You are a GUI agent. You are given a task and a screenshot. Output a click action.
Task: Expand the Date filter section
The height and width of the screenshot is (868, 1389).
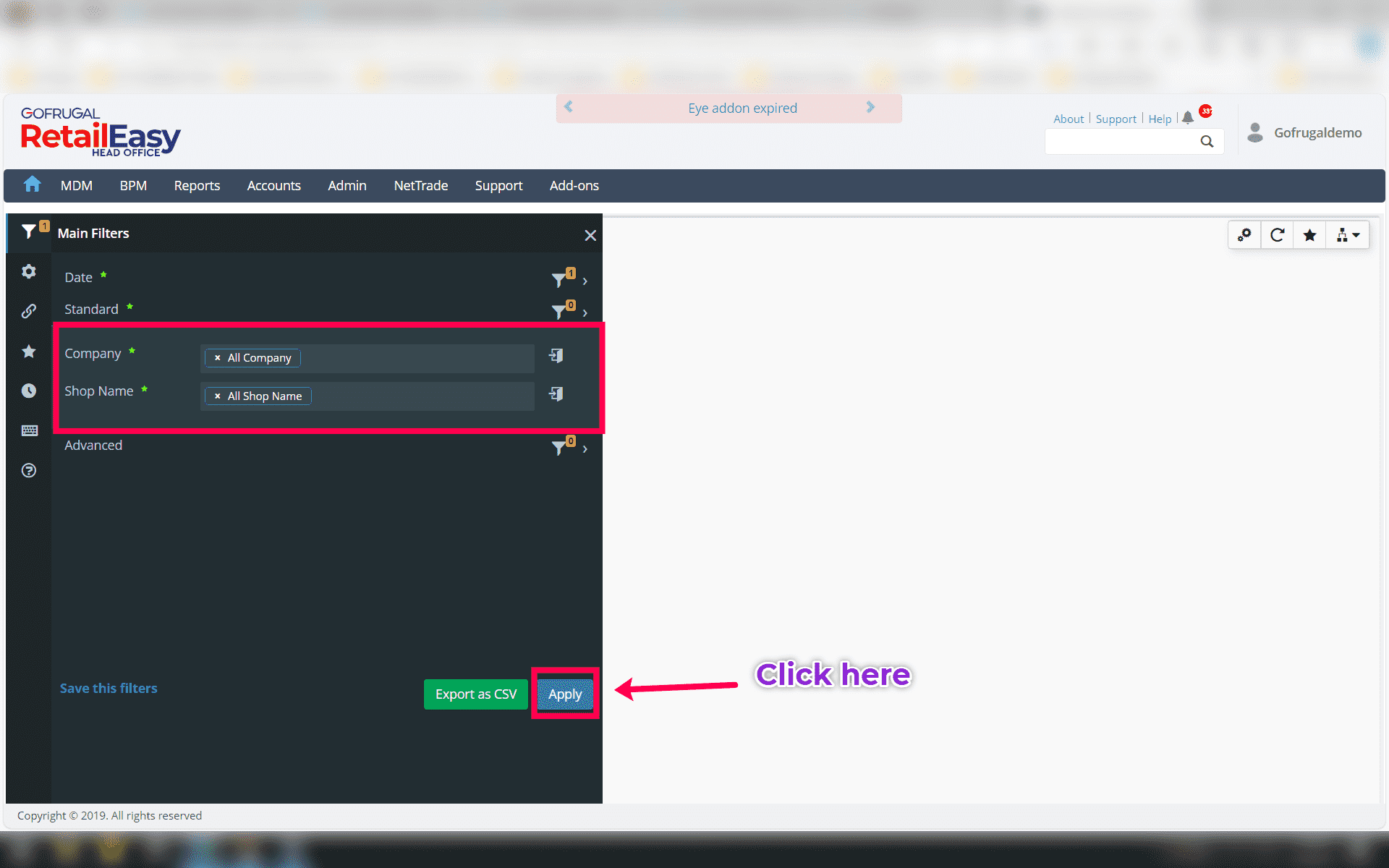[585, 281]
